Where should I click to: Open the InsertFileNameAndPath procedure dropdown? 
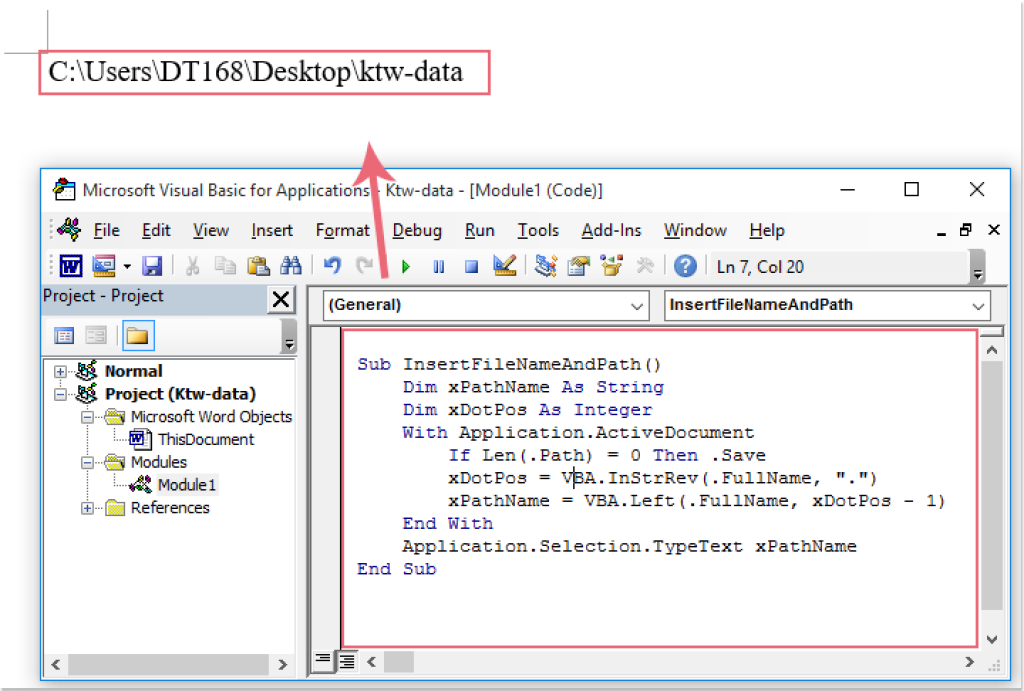pyautogui.click(x=977, y=306)
